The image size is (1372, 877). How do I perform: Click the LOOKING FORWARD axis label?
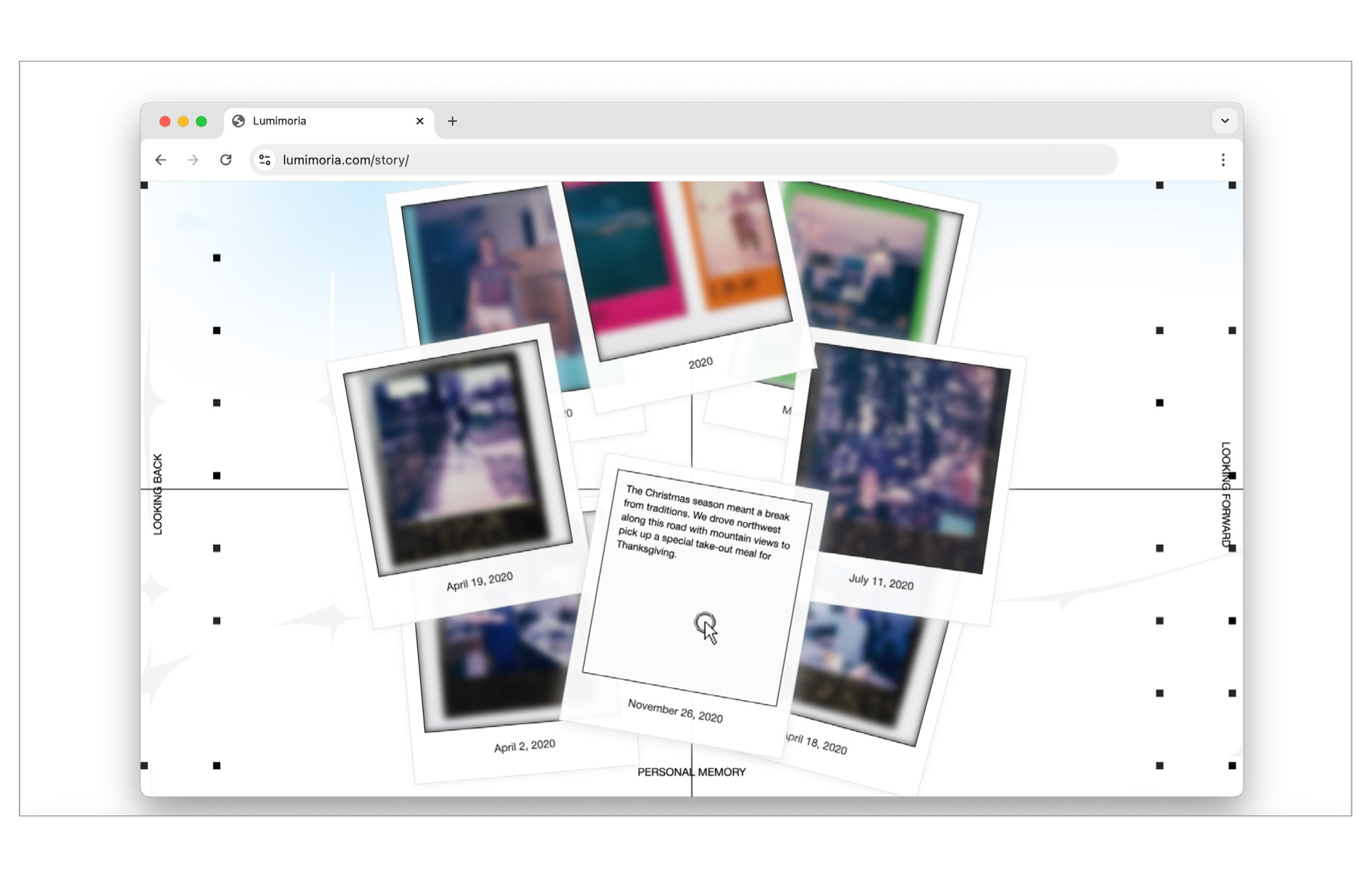pos(1225,494)
